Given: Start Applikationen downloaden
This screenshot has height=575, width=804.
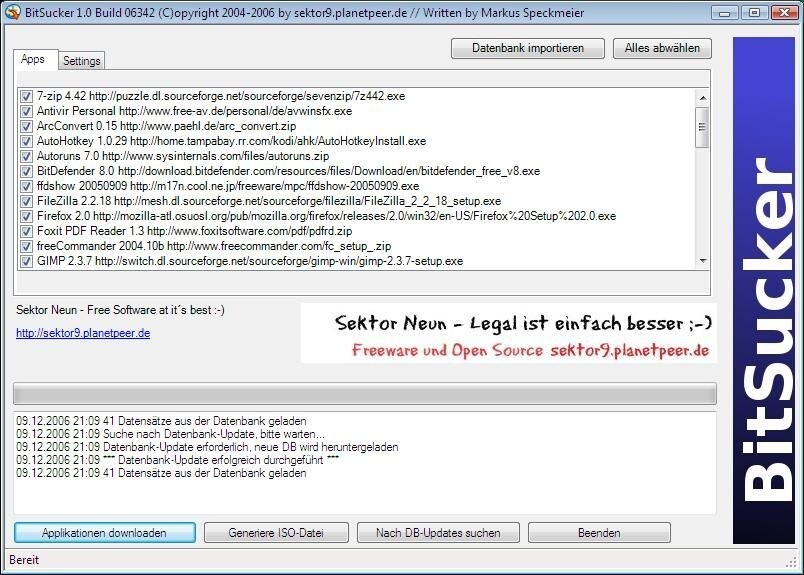Looking at the screenshot, I should point(105,533).
